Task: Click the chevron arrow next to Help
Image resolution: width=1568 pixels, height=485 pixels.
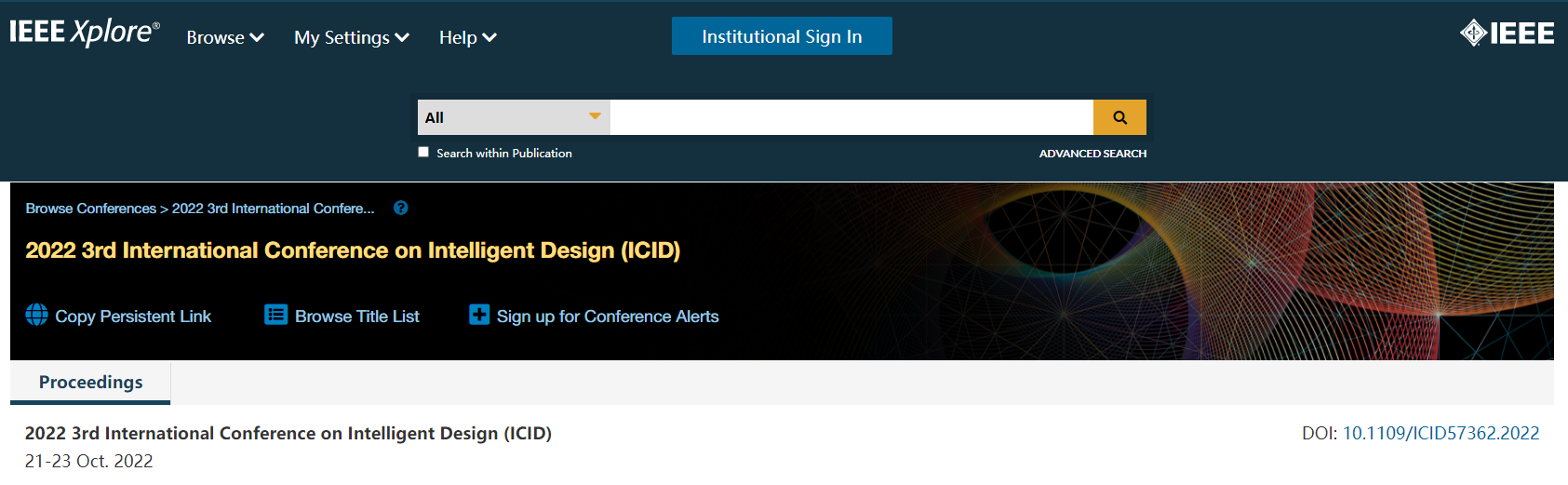Action: 489,37
